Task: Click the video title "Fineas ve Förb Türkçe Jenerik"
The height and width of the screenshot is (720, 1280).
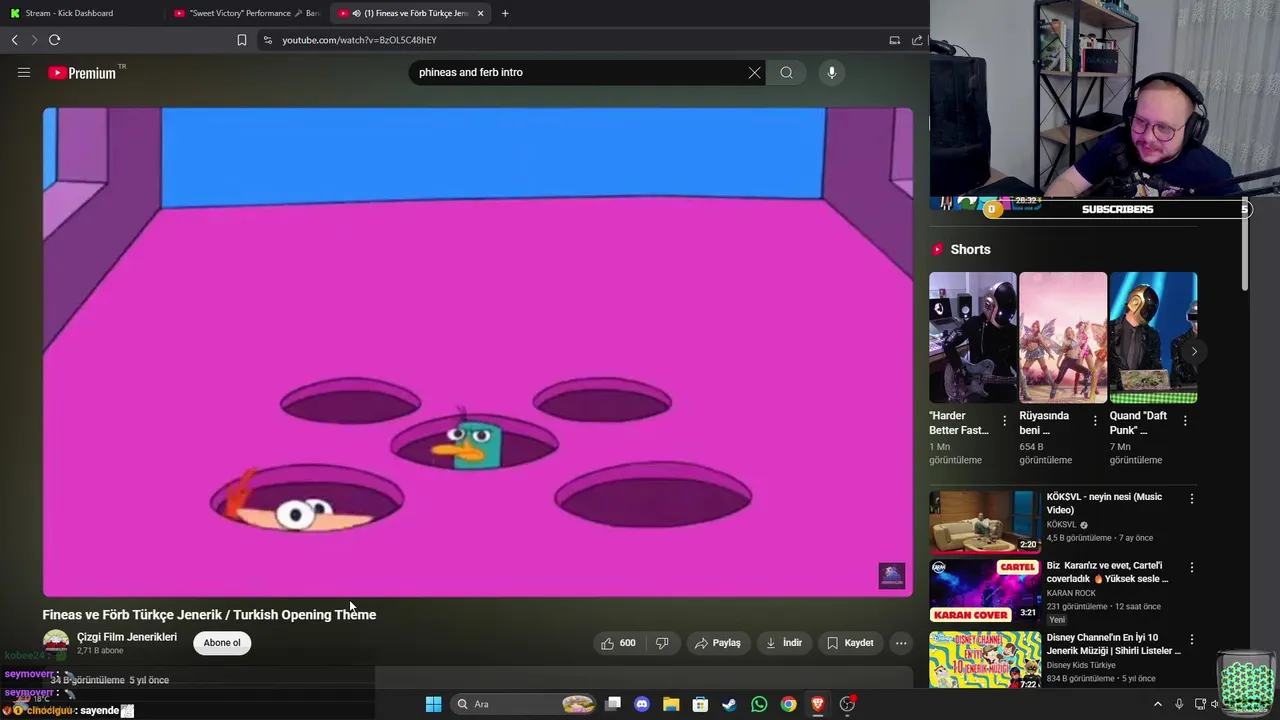Action: coord(209,615)
